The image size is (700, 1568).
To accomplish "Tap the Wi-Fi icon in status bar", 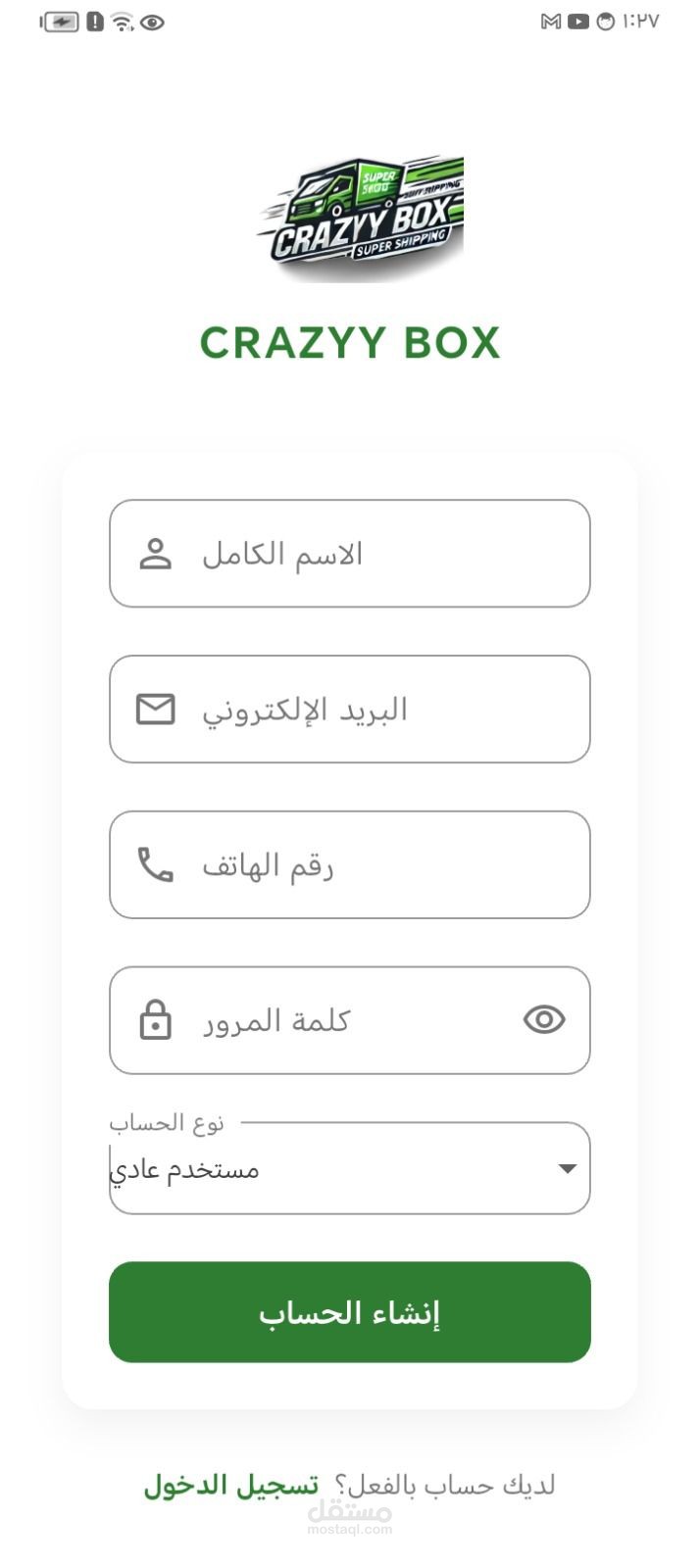I will tap(122, 22).
